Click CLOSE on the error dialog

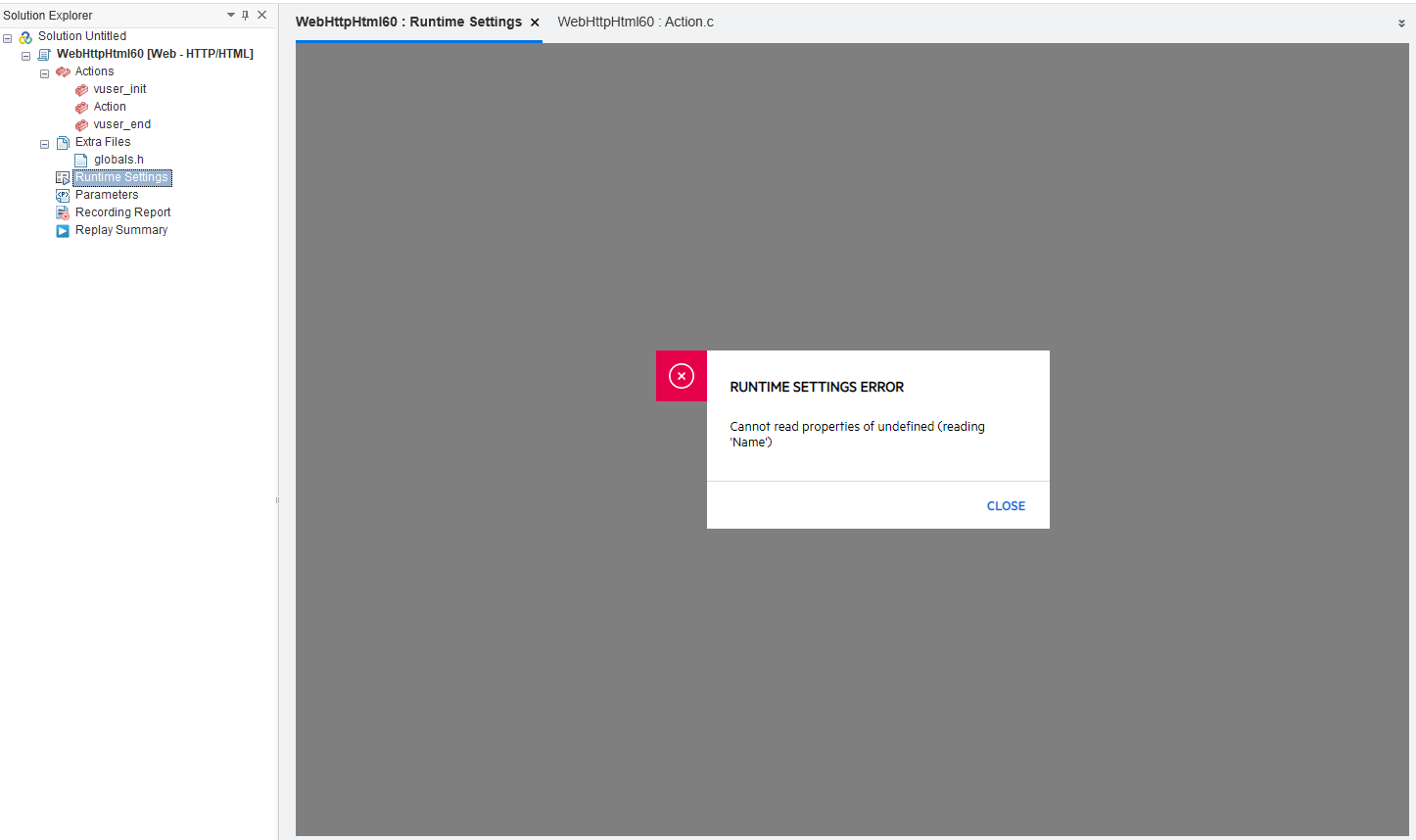point(1006,505)
